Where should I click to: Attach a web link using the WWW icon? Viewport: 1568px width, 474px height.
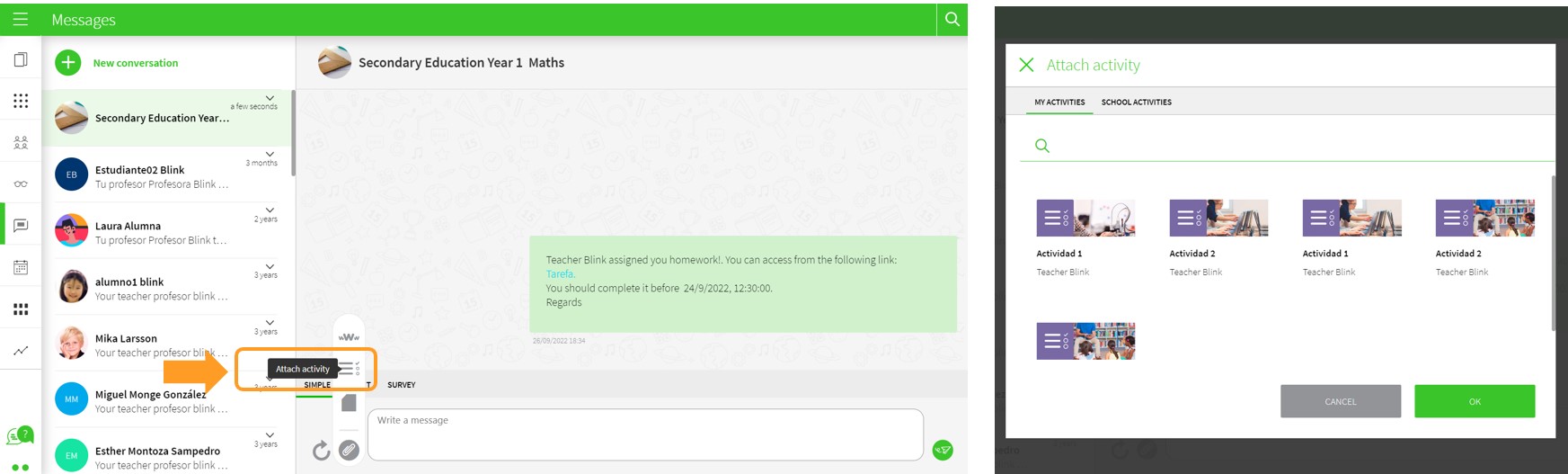(x=349, y=337)
